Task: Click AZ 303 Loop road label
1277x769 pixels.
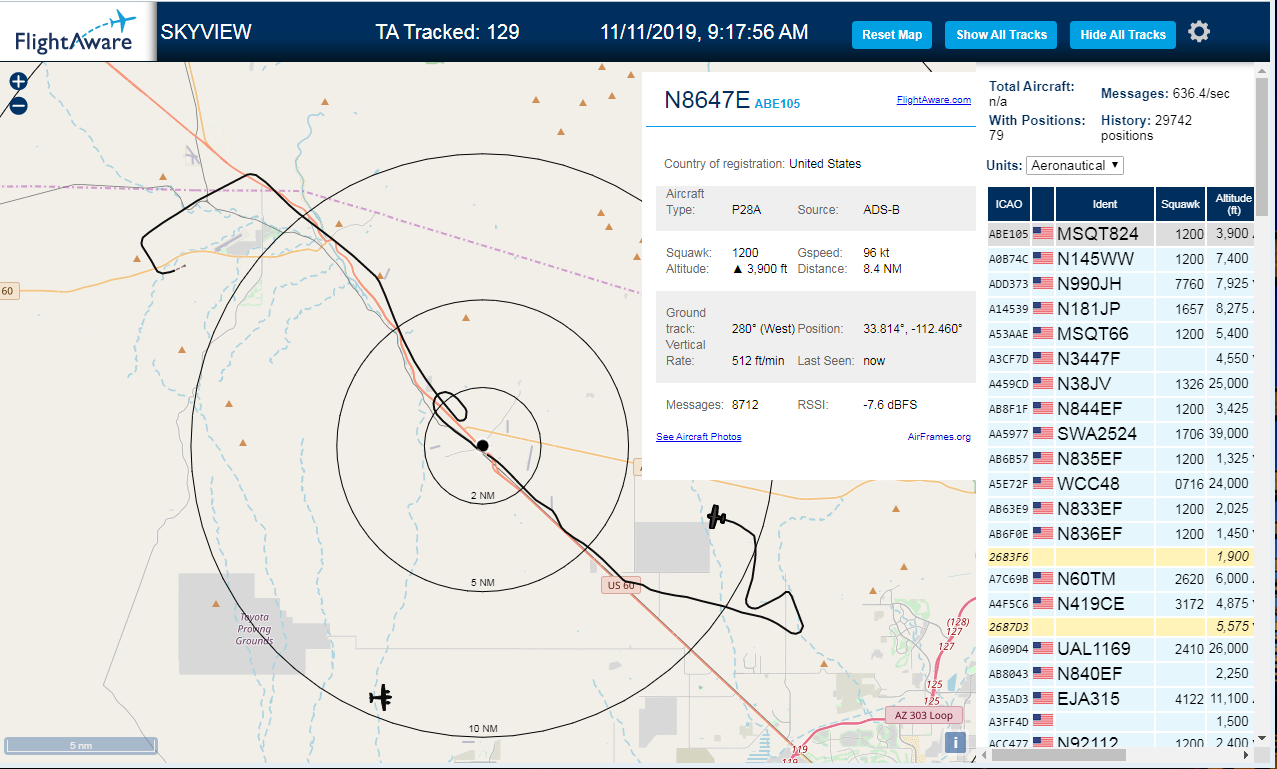Action: coord(924,715)
